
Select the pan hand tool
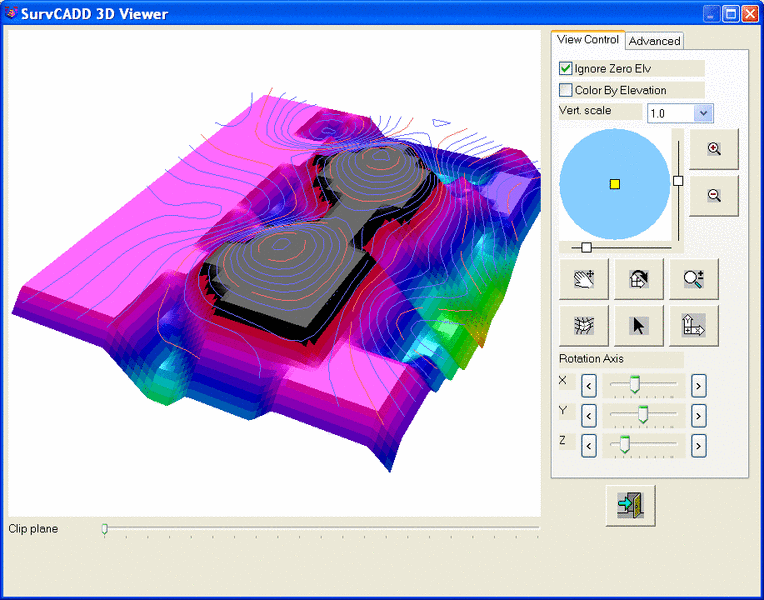tap(584, 279)
